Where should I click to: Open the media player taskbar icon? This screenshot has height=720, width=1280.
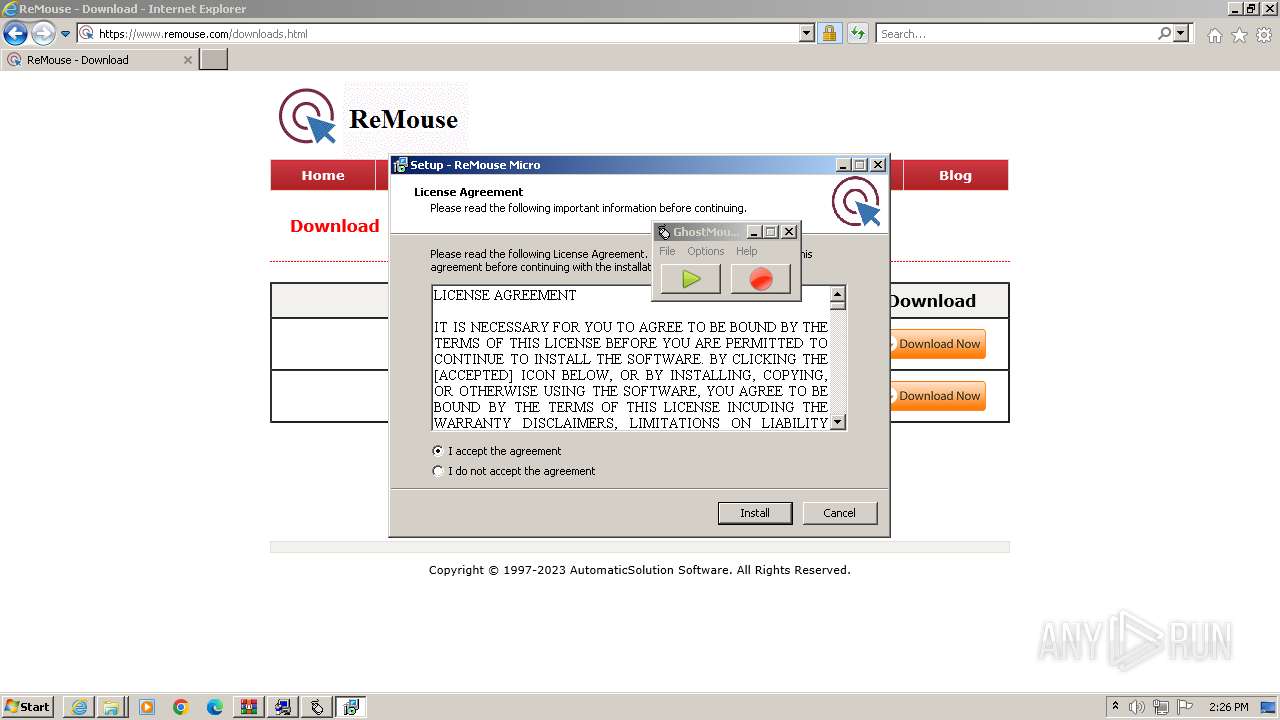point(147,707)
